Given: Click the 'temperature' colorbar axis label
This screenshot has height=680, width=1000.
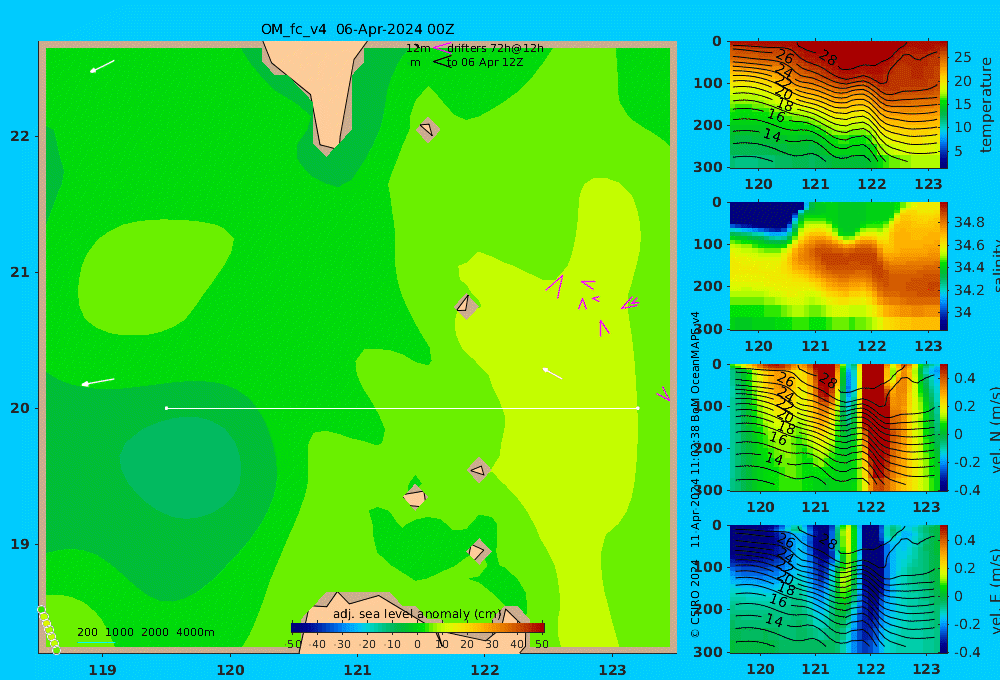Looking at the screenshot, I should tap(987, 105).
